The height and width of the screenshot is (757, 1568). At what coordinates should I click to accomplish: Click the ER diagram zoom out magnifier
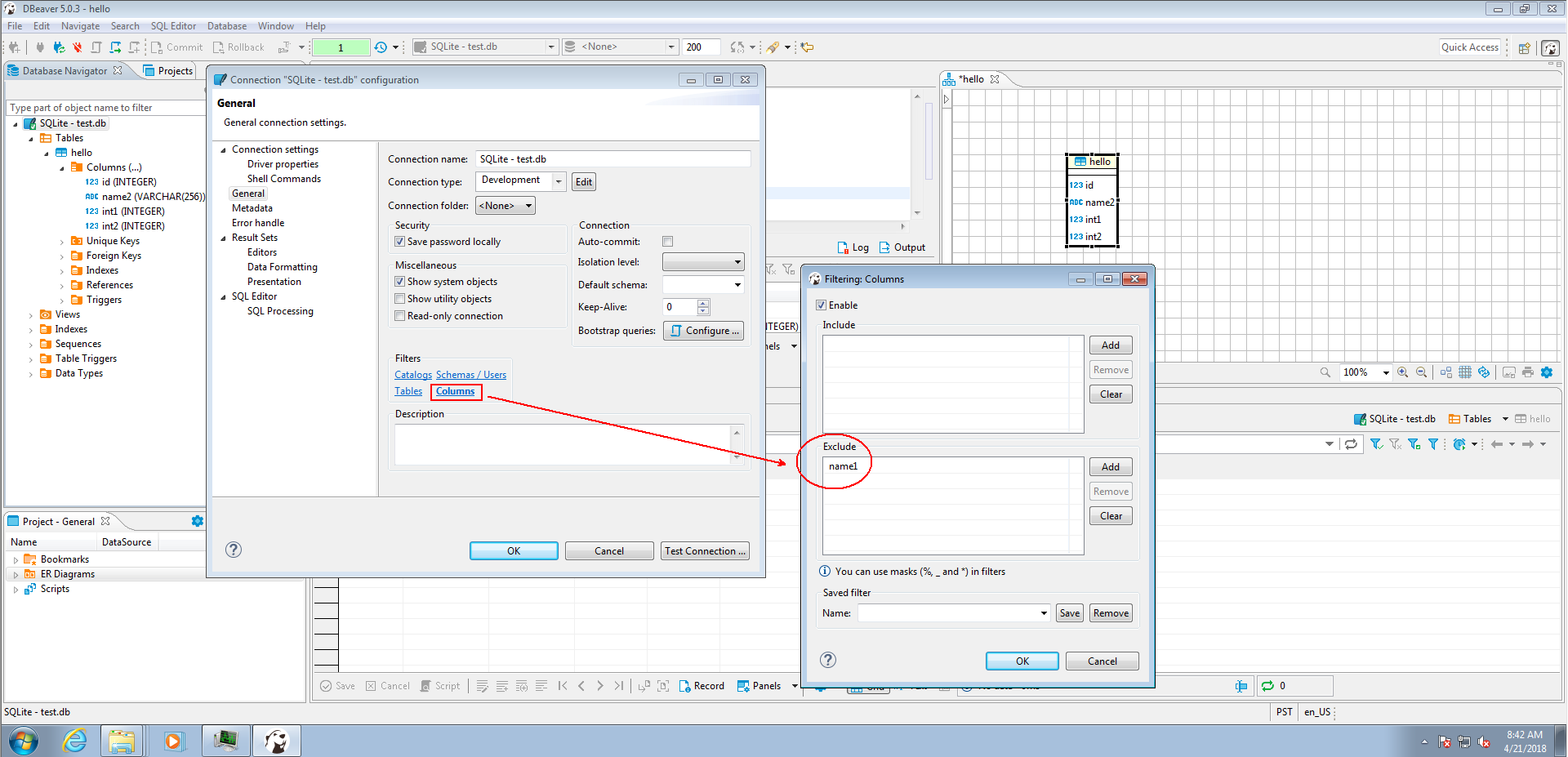click(1421, 372)
